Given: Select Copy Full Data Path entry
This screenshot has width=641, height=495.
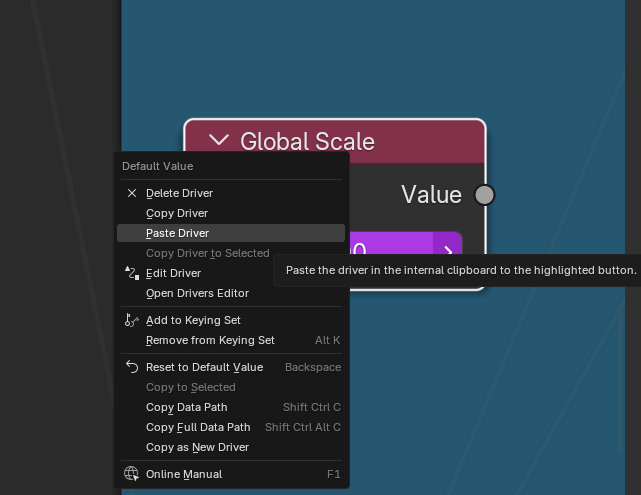Looking at the screenshot, I should point(231,427).
